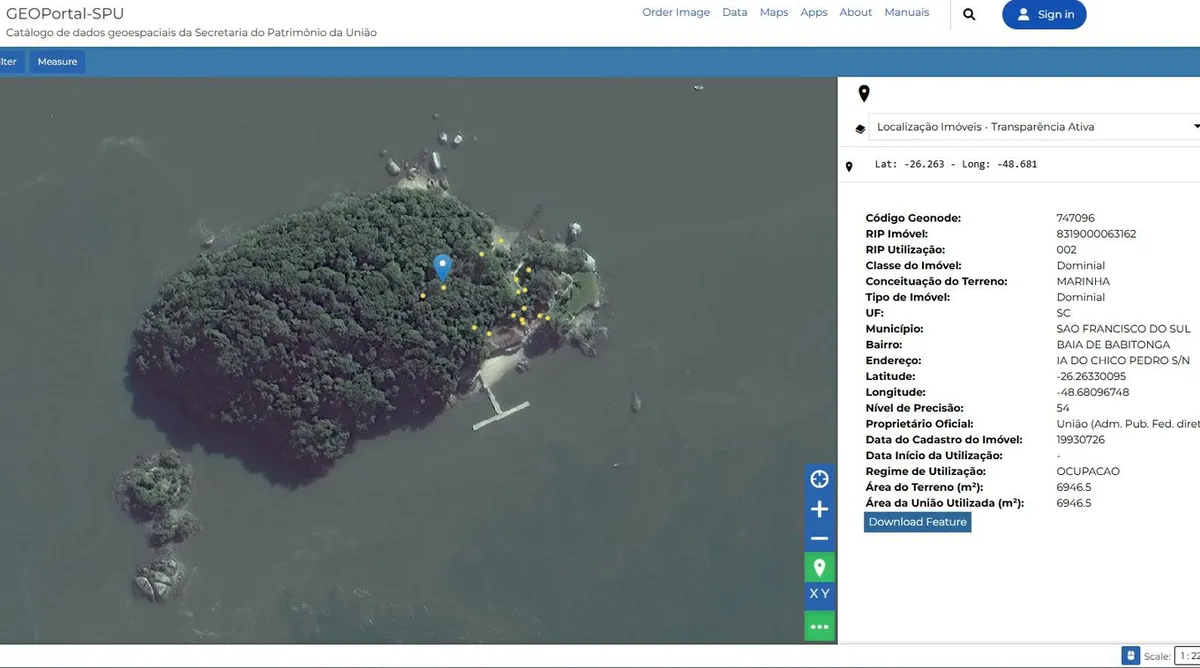Click the Latitude value -26.26330095
1200x668 pixels.
1091,377
